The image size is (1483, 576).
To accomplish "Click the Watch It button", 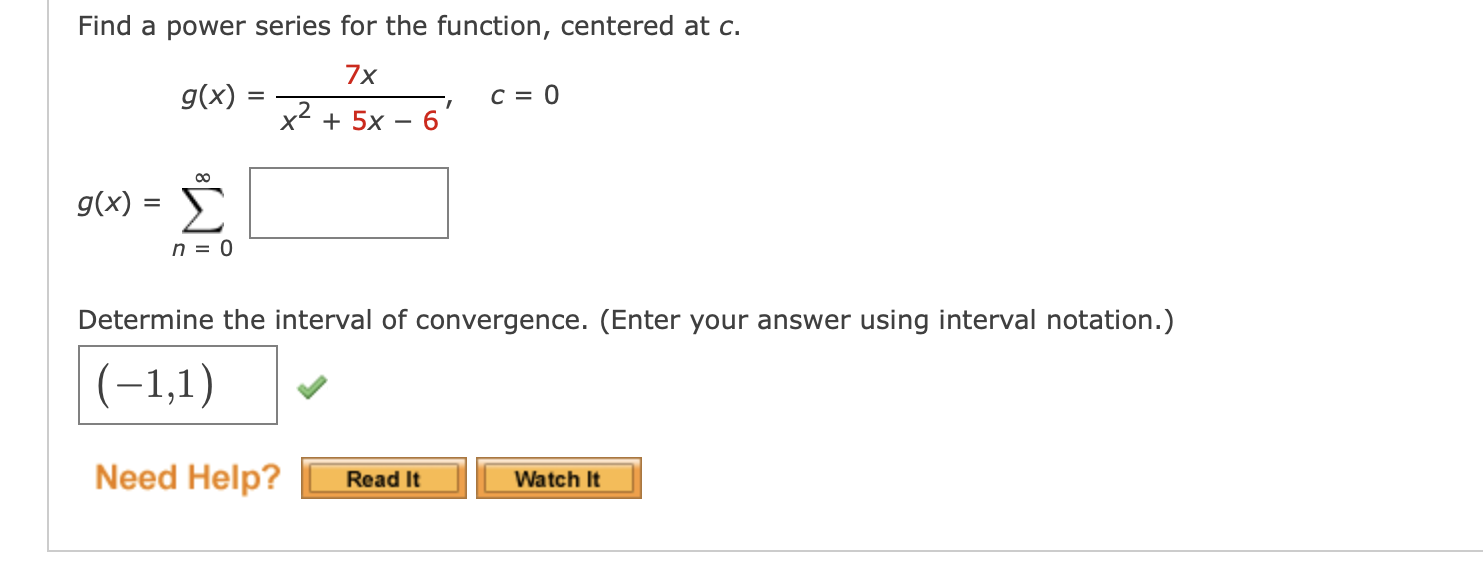I will tap(558, 478).
